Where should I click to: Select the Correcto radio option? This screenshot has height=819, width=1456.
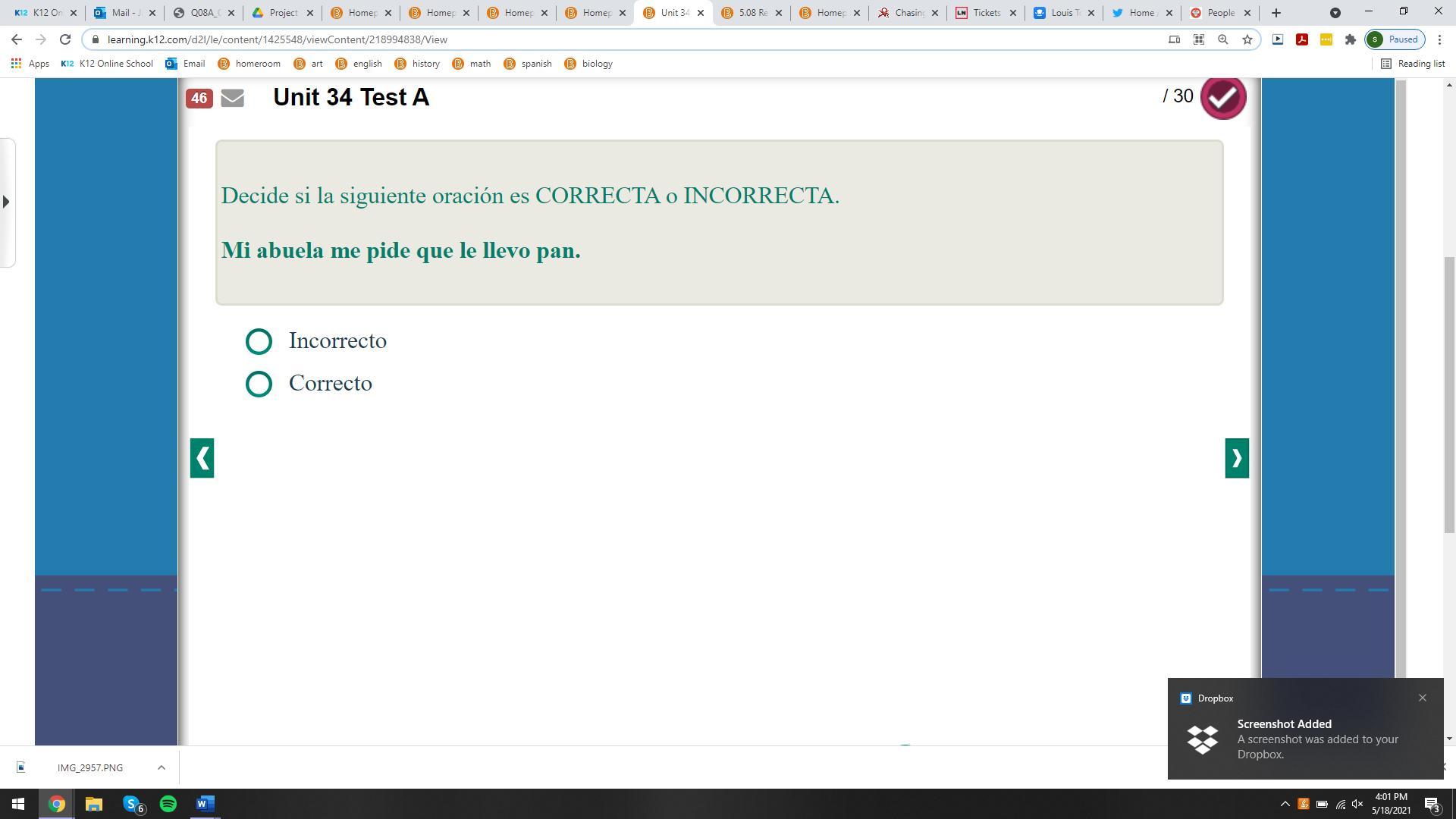[x=259, y=384]
